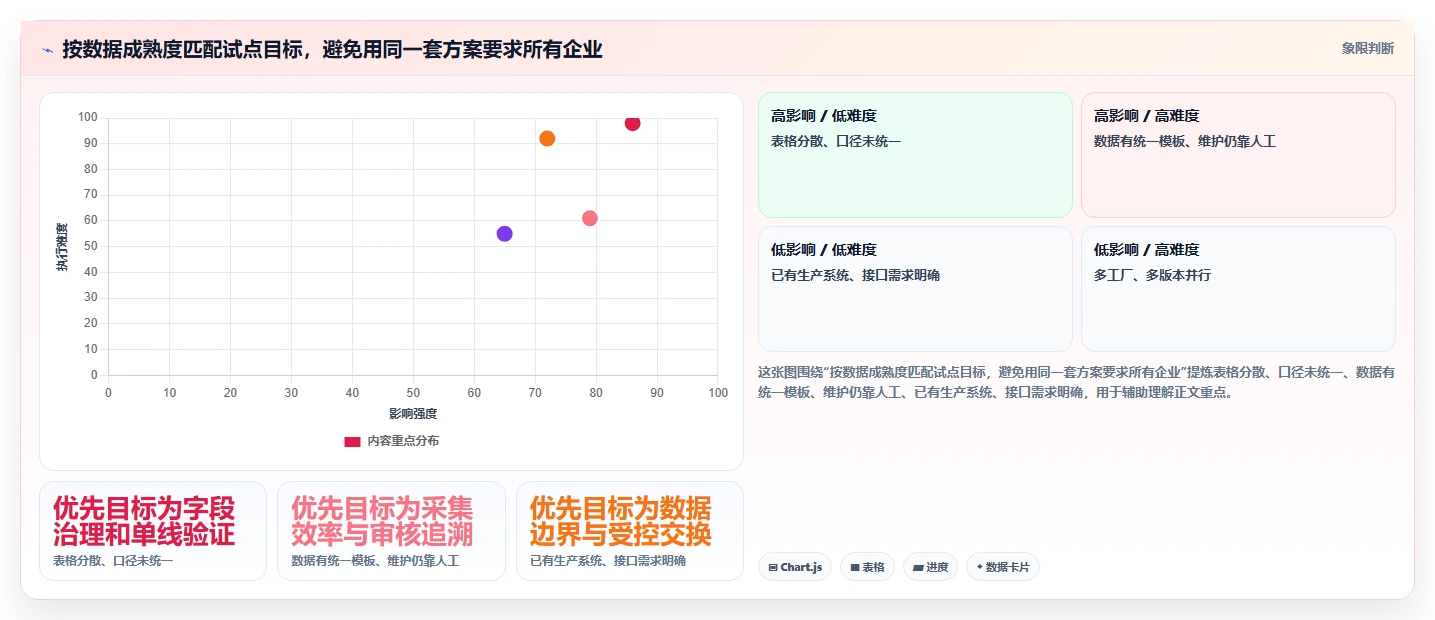Click the red card text 数据有统一模板、维护仍靠人工
Image resolution: width=1435 pixels, height=620 pixels.
coord(1185,141)
